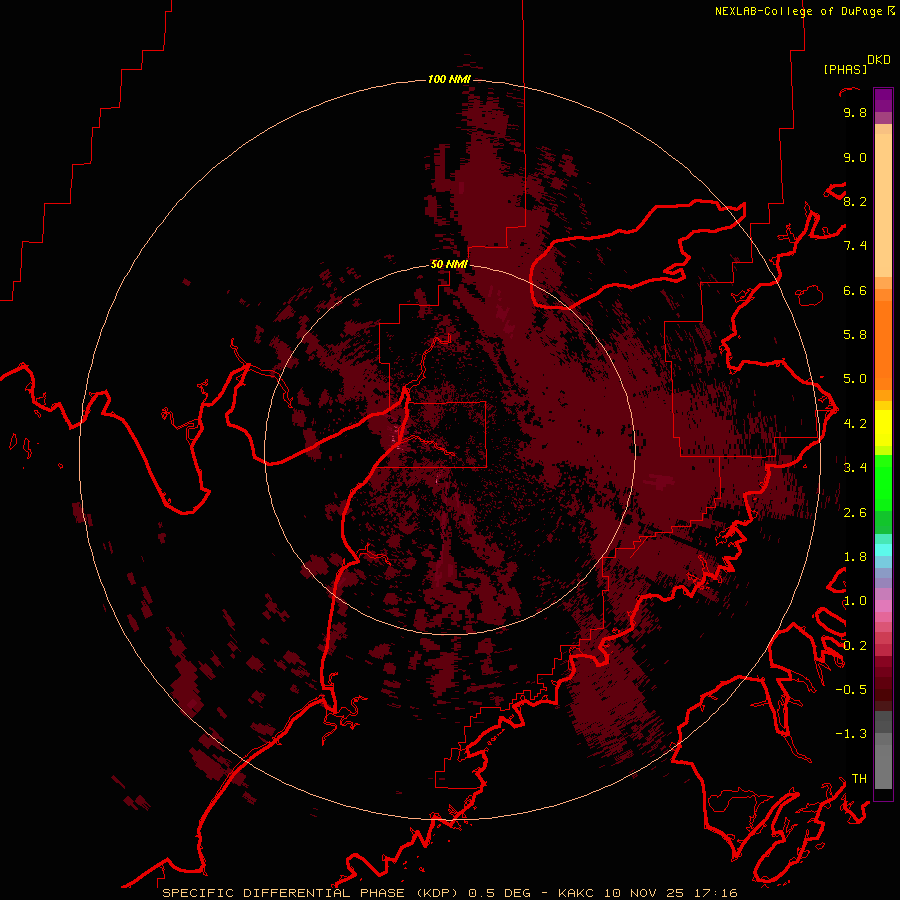Viewport: 900px width, 900px height.
Task: Click the TH threshold label
Action: (x=859, y=779)
